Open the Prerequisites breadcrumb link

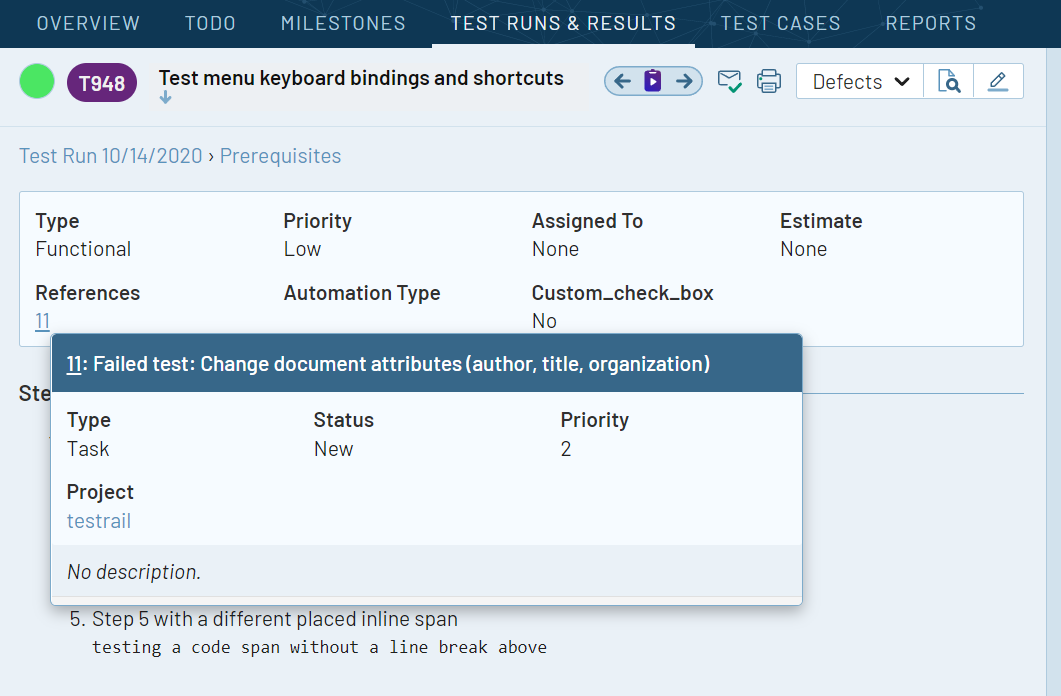(281, 156)
